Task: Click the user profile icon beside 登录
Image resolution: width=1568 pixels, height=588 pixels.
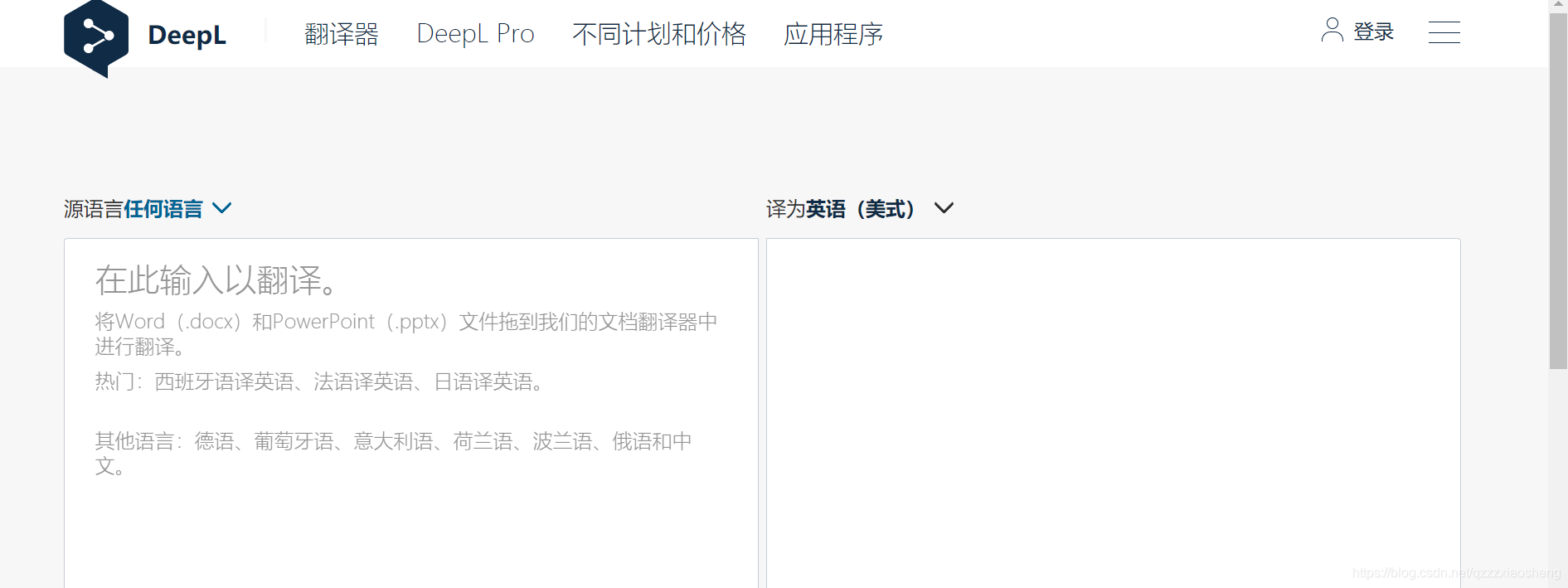Action: tap(1333, 30)
